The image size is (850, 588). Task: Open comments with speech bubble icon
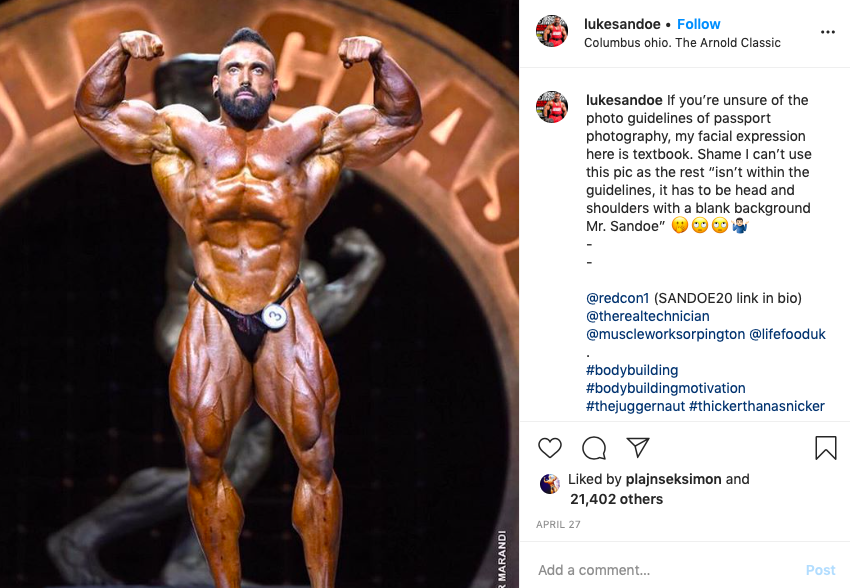[x=594, y=448]
